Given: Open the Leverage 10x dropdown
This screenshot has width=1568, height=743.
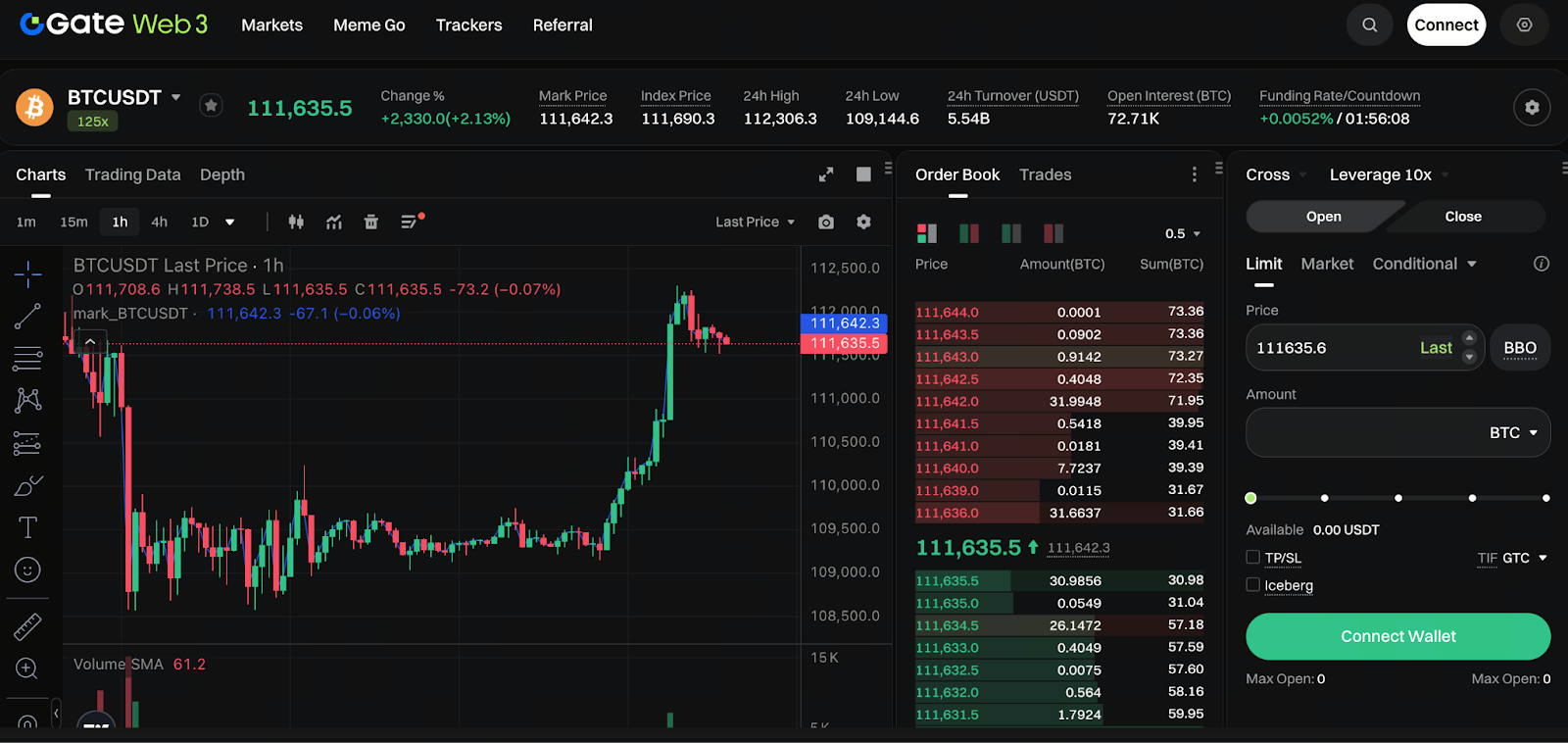Looking at the screenshot, I should point(1389,174).
